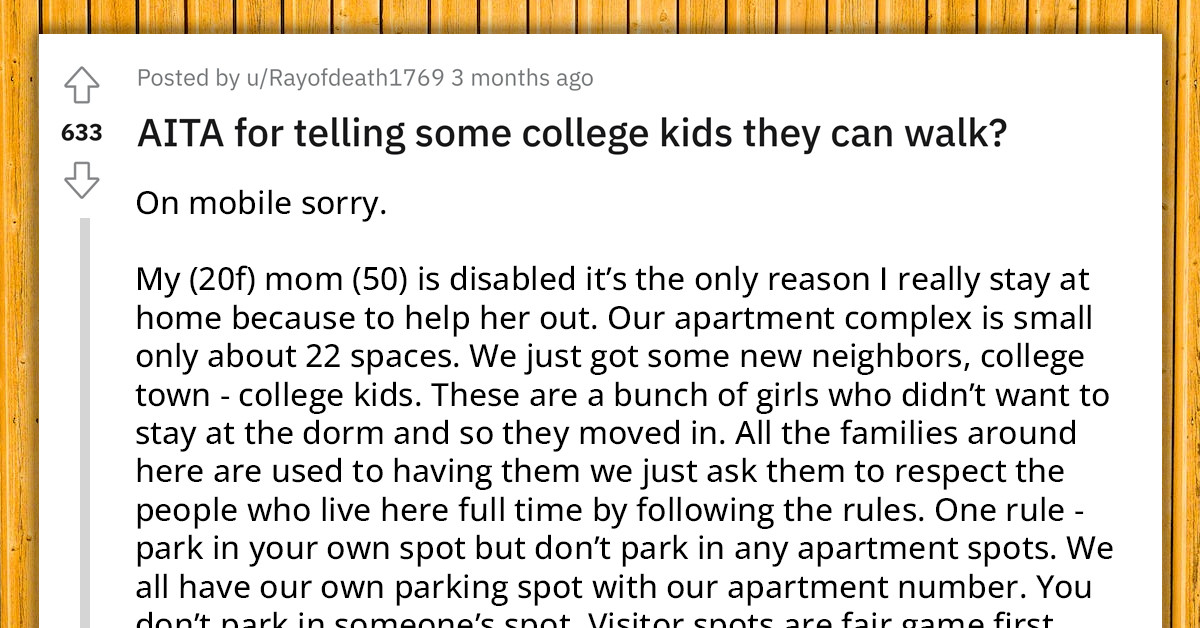
Task: Toggle the vote state via the up arrow
Action: coord(82,85)
